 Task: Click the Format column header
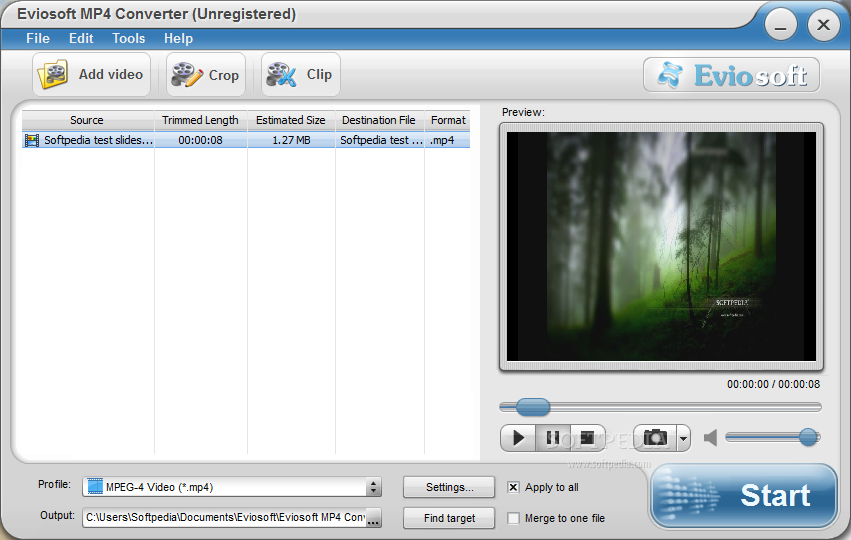(x=448, y=120)
